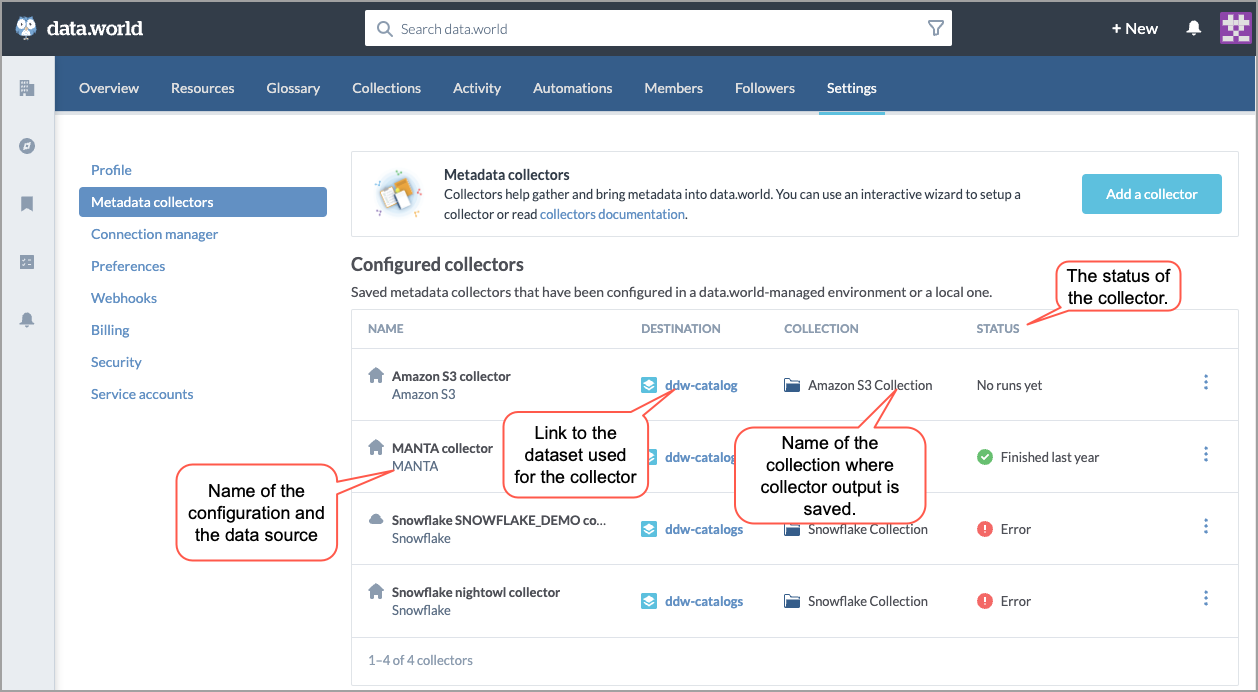Select Connection manager in the settings sidebar
This screenshot has width=1258, height=692.
tap(154, 234)
